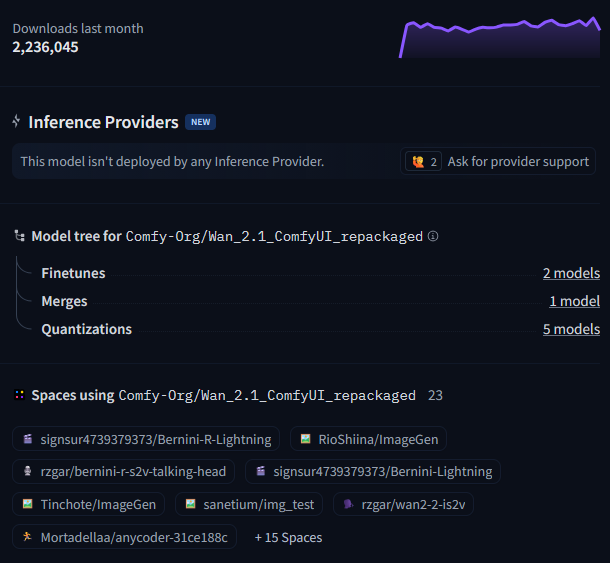Screen dimensions: 610x563
Task: Select the Finetunes tree row label
Action: coord(73,273)
